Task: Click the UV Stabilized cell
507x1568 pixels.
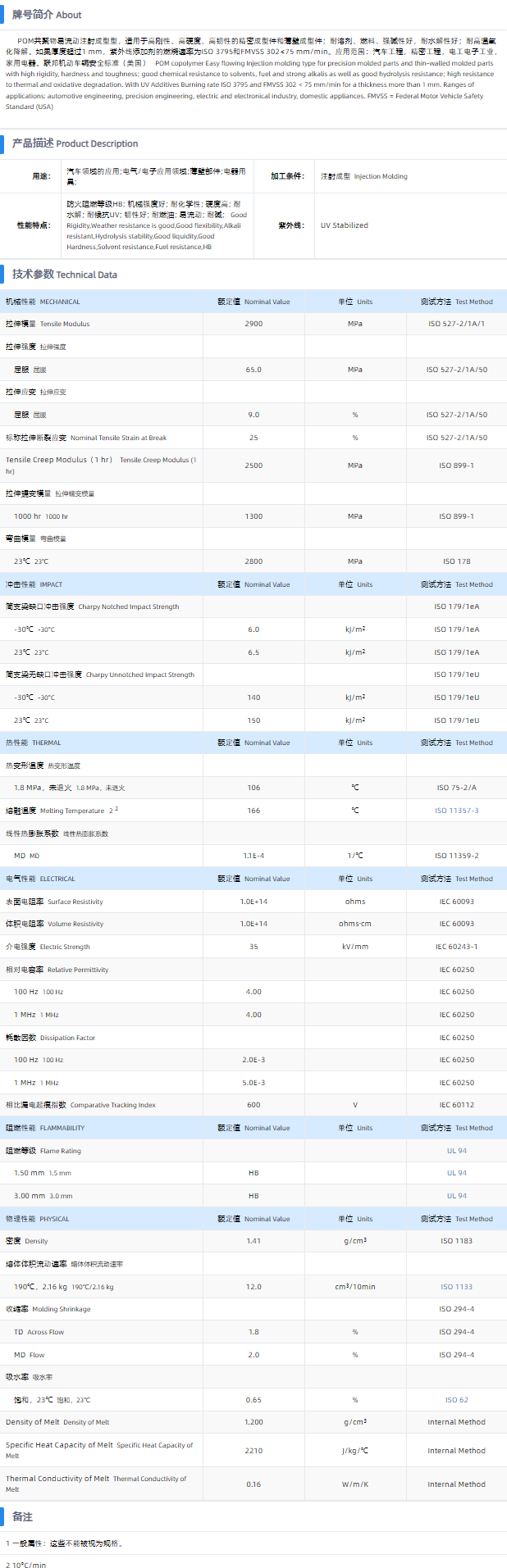Action: [x=344, y=225]
